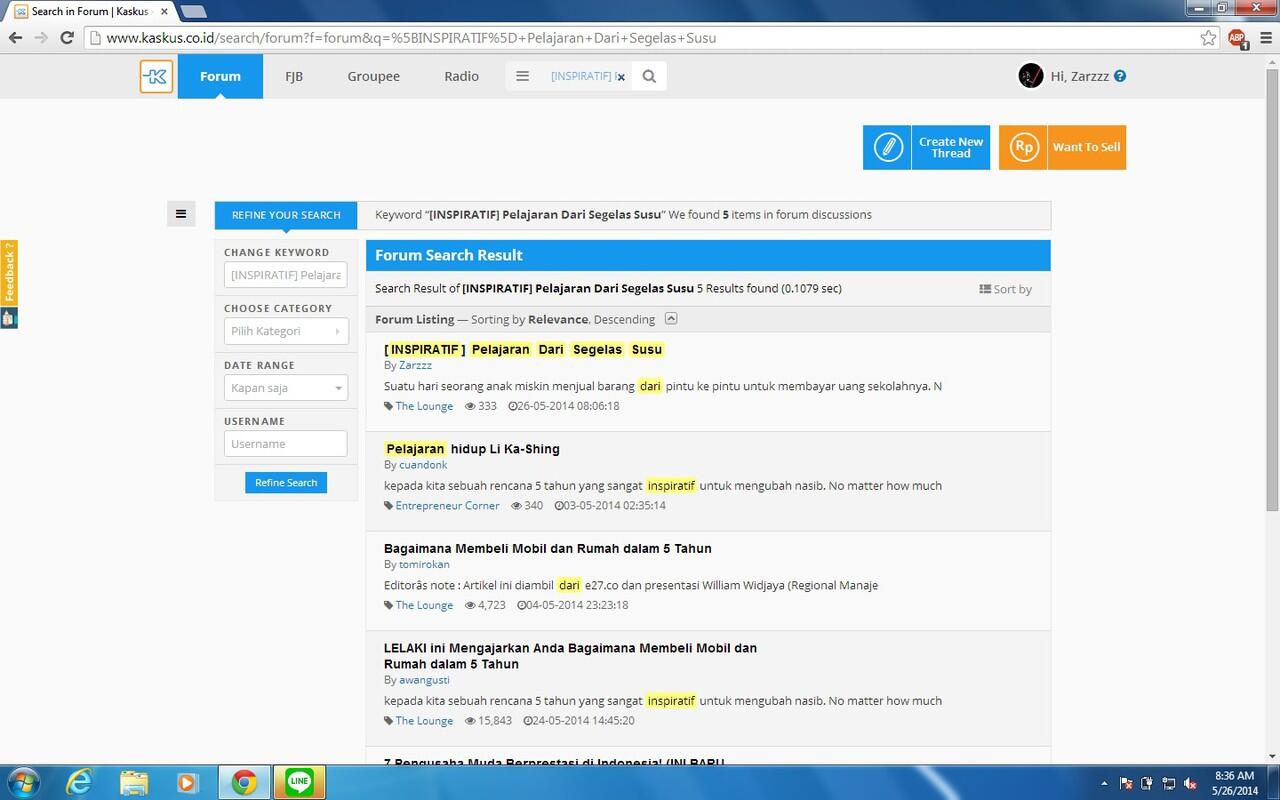Open the Kapan saja date range dropdown
This screenshot has width=1280, height=800.
coord(286,388)
